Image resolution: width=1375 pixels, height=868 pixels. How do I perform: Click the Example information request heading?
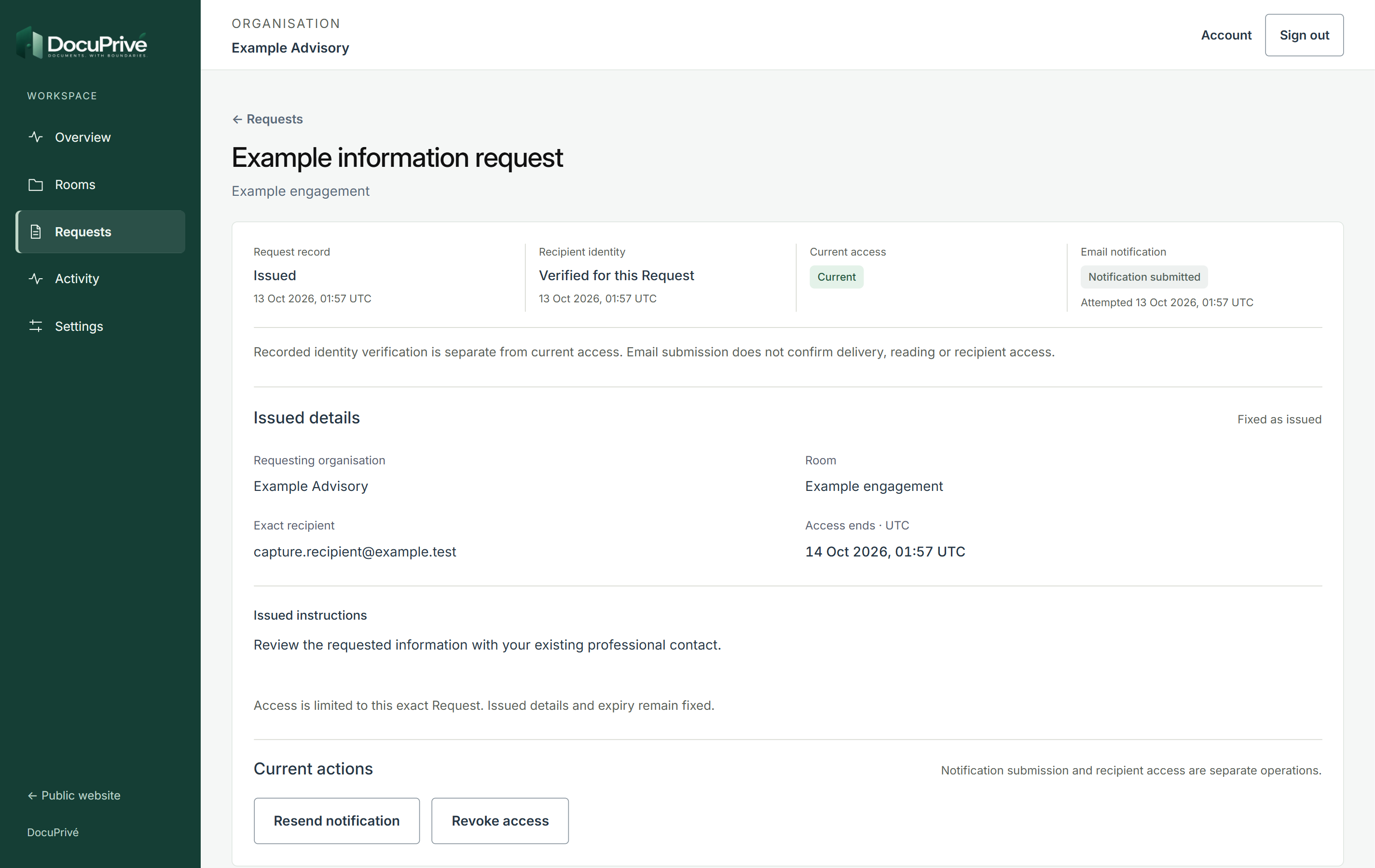coord(397,158)
